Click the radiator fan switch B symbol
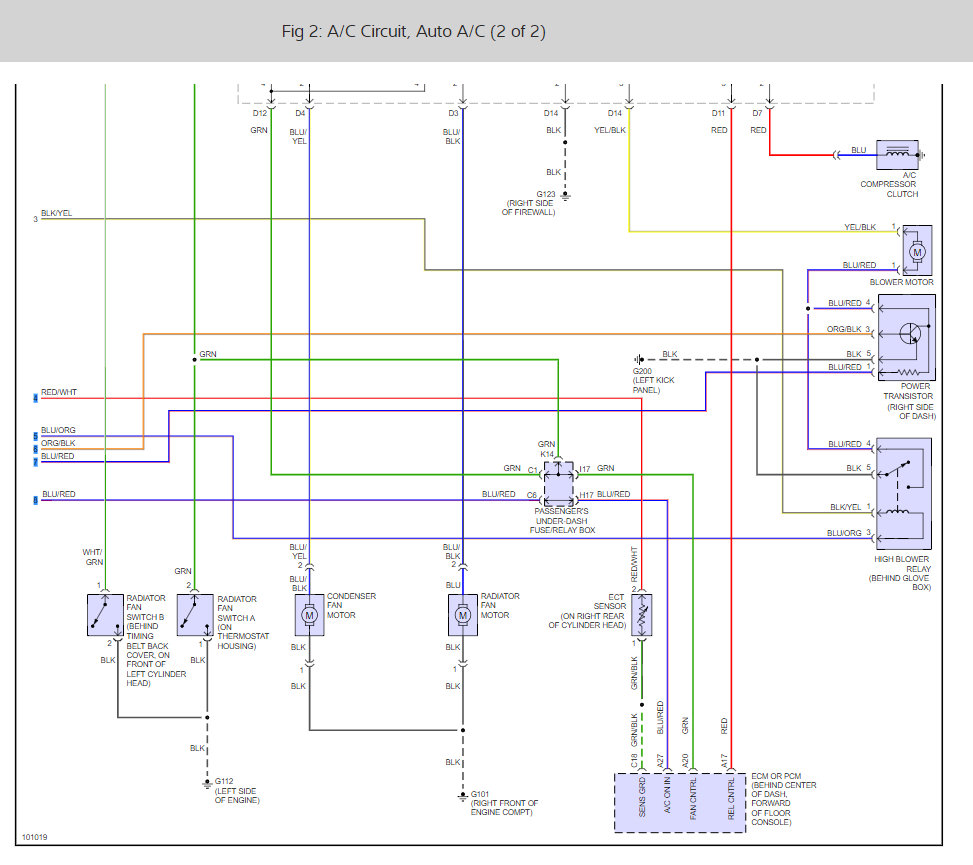973x865 pixels. coord(105,614)
